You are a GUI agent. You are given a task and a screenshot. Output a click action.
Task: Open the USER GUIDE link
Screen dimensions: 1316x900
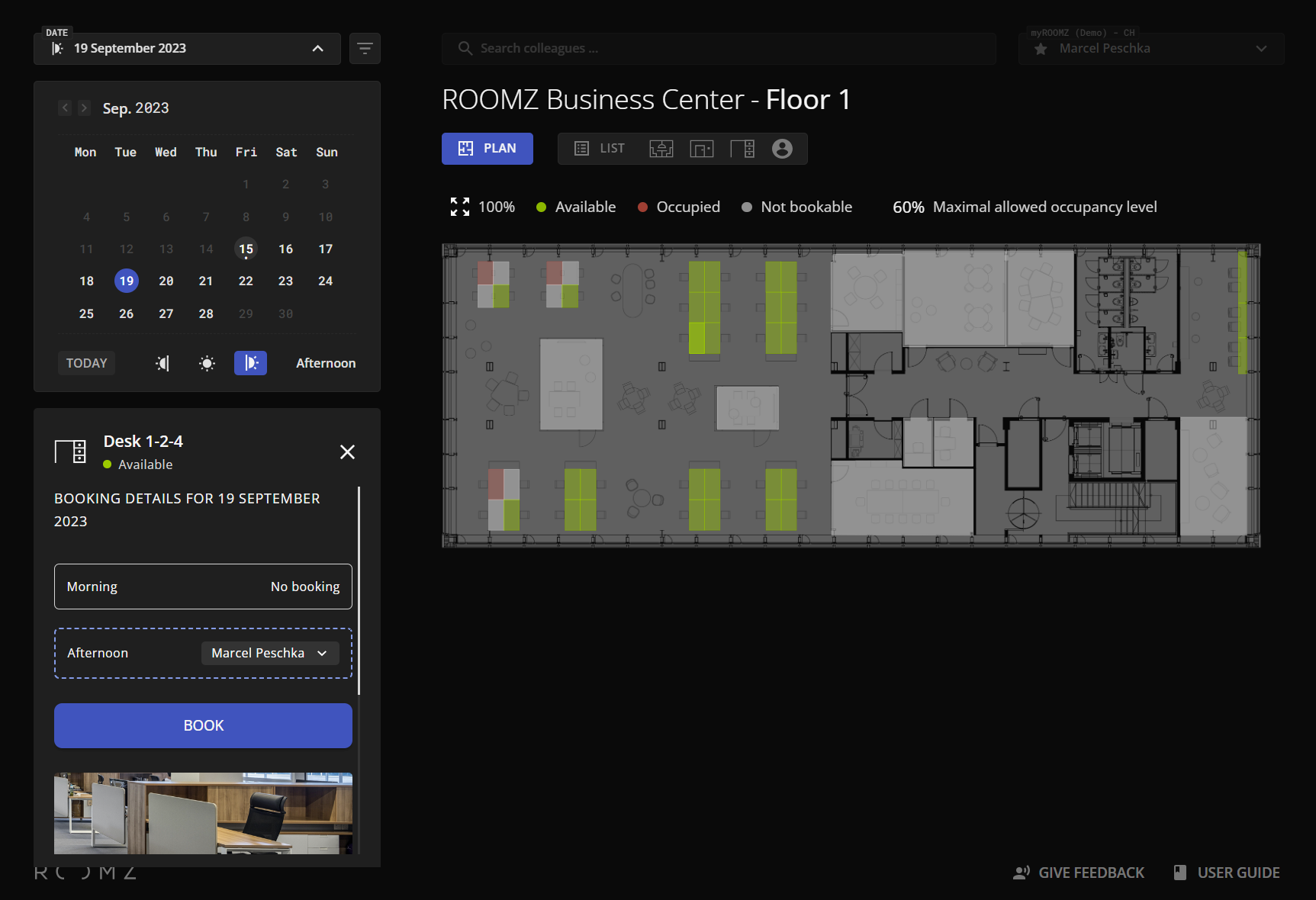tap(1227, 873)
